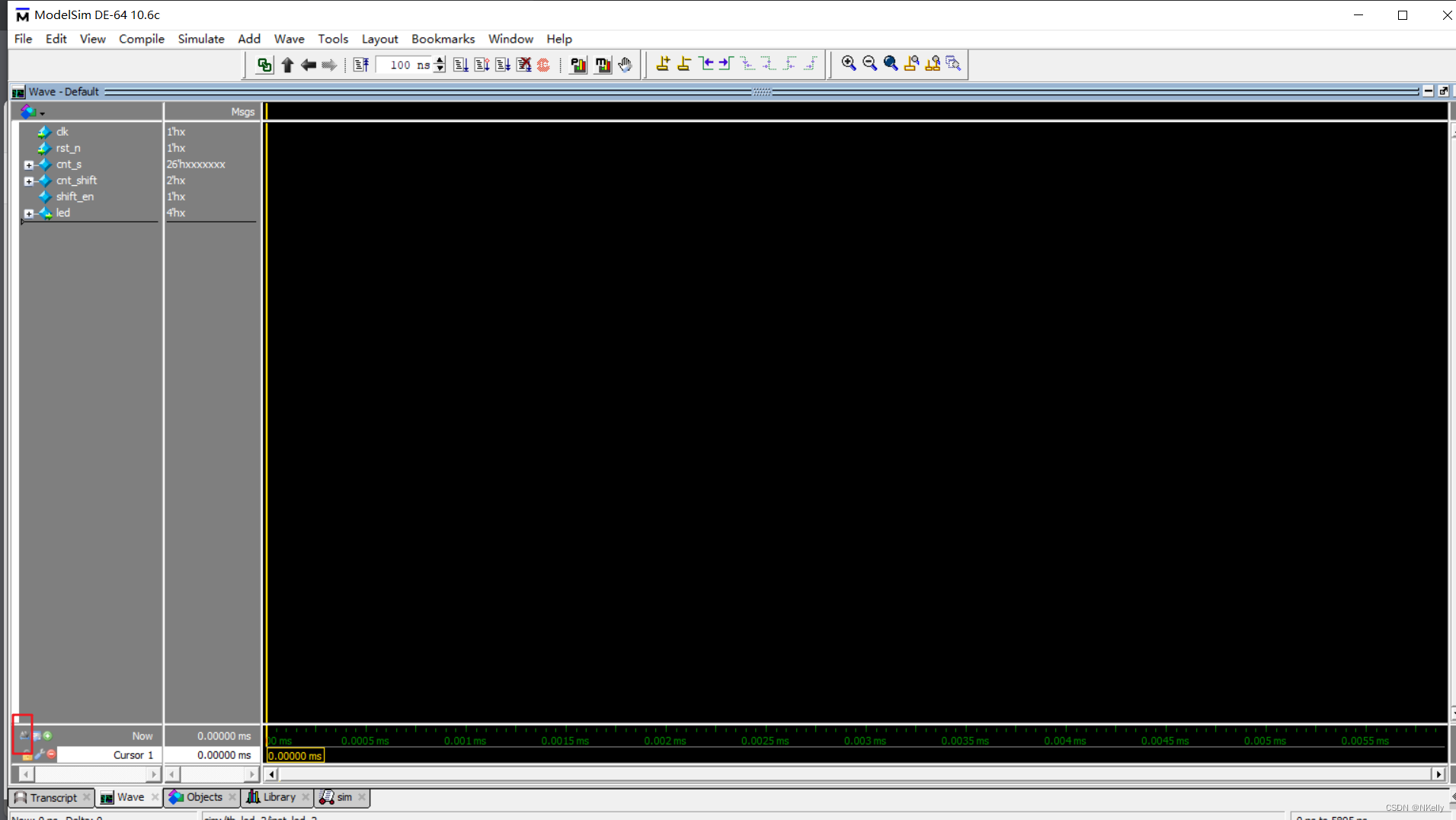Click the Find Next Transition icon

click(726, 64)
